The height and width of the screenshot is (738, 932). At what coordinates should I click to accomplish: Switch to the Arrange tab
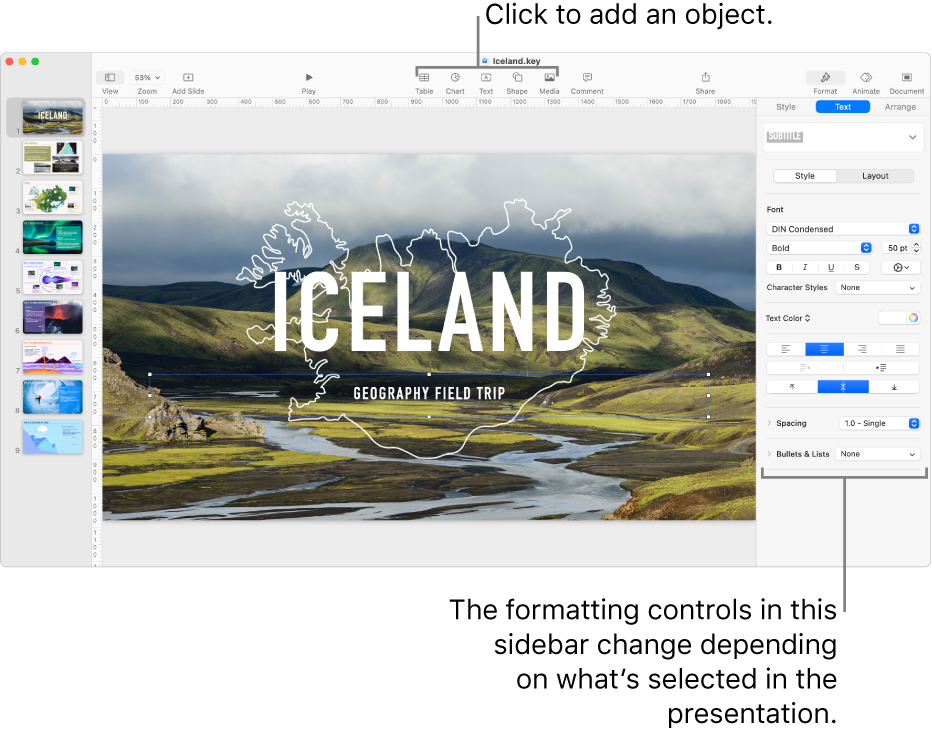[899, 107]
